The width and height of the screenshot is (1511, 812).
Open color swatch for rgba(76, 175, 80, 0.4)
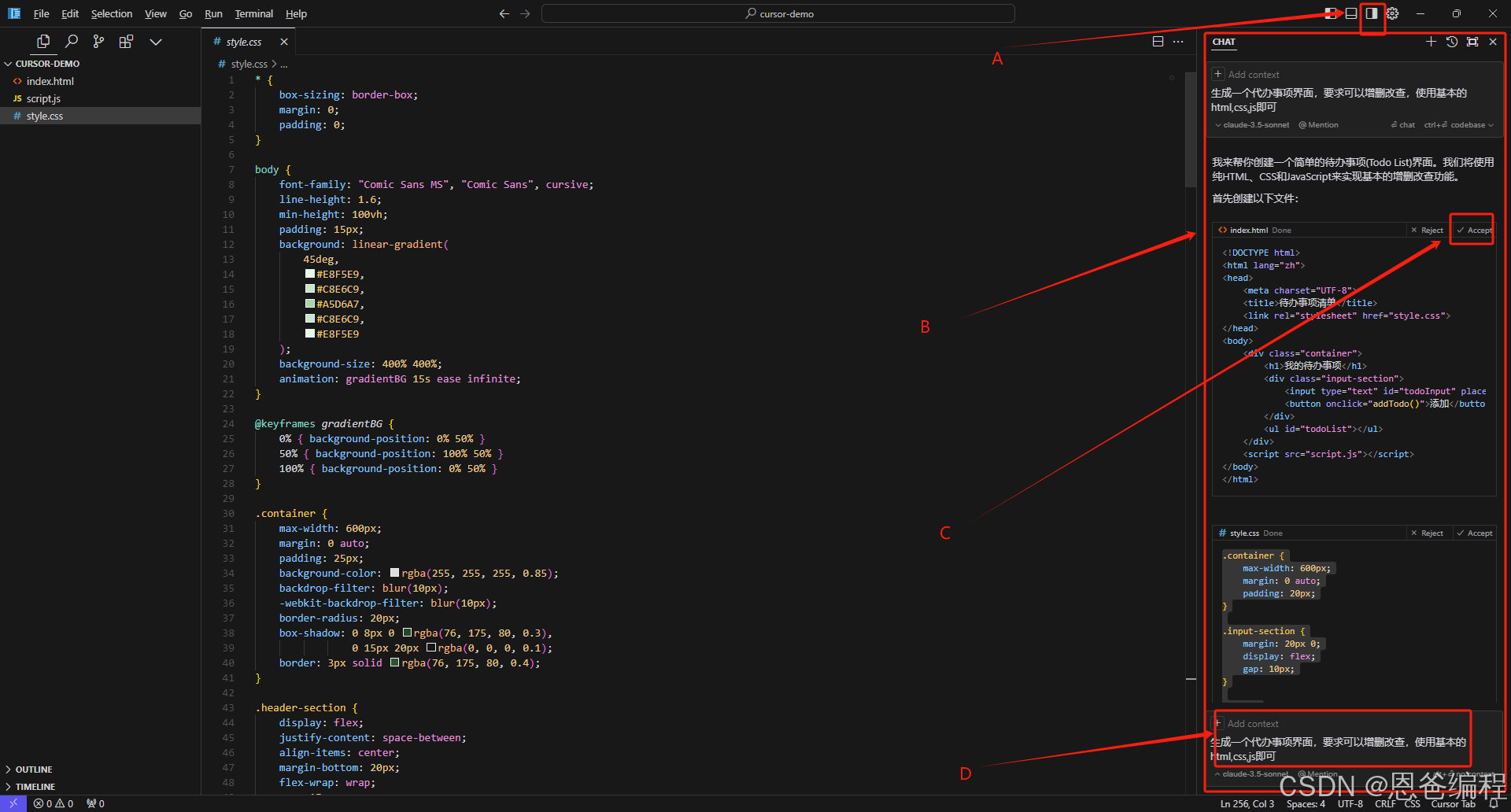tap(395, 663)
